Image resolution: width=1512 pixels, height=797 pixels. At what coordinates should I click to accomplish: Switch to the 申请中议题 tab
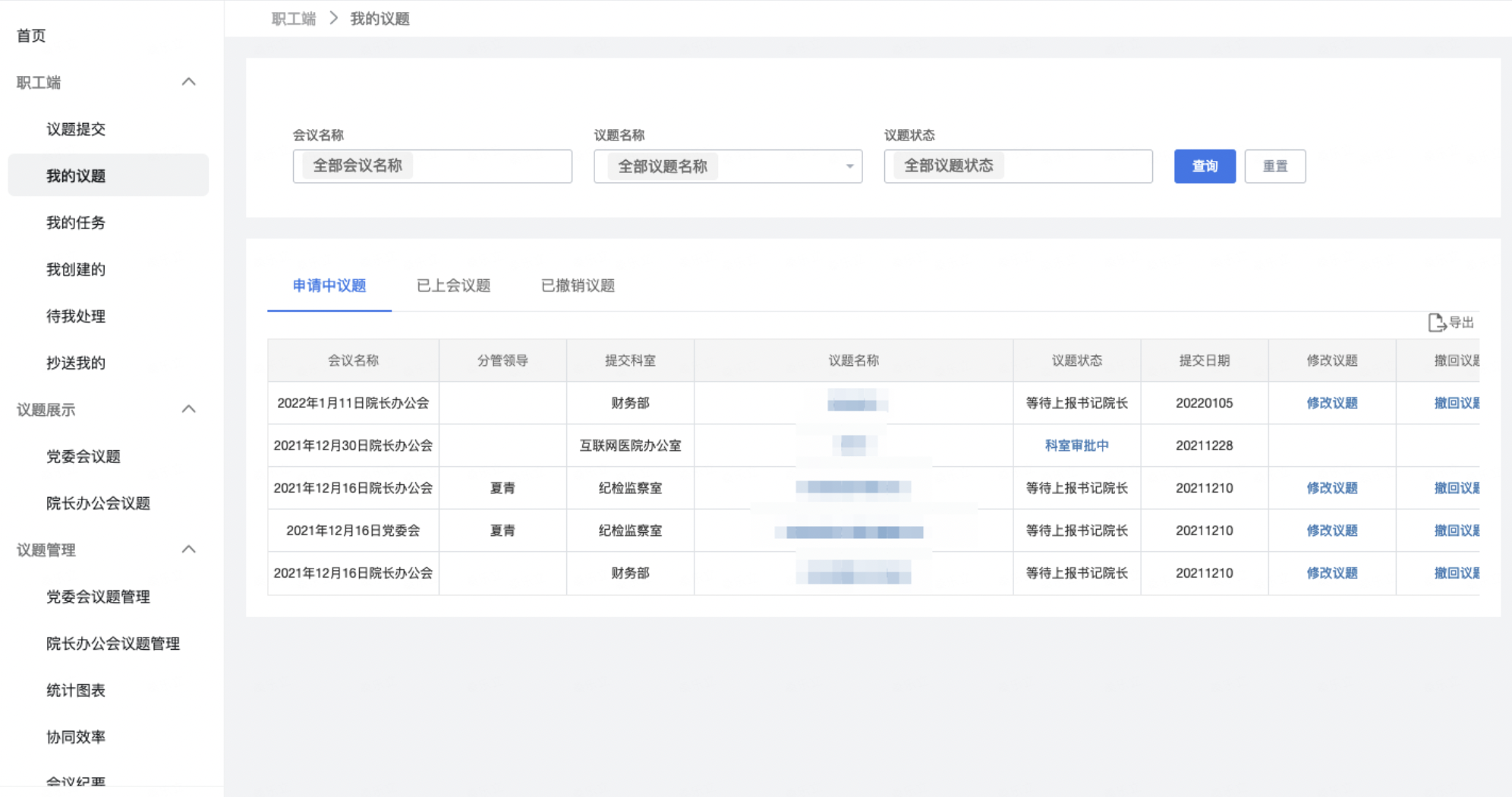tap(329, 285)
